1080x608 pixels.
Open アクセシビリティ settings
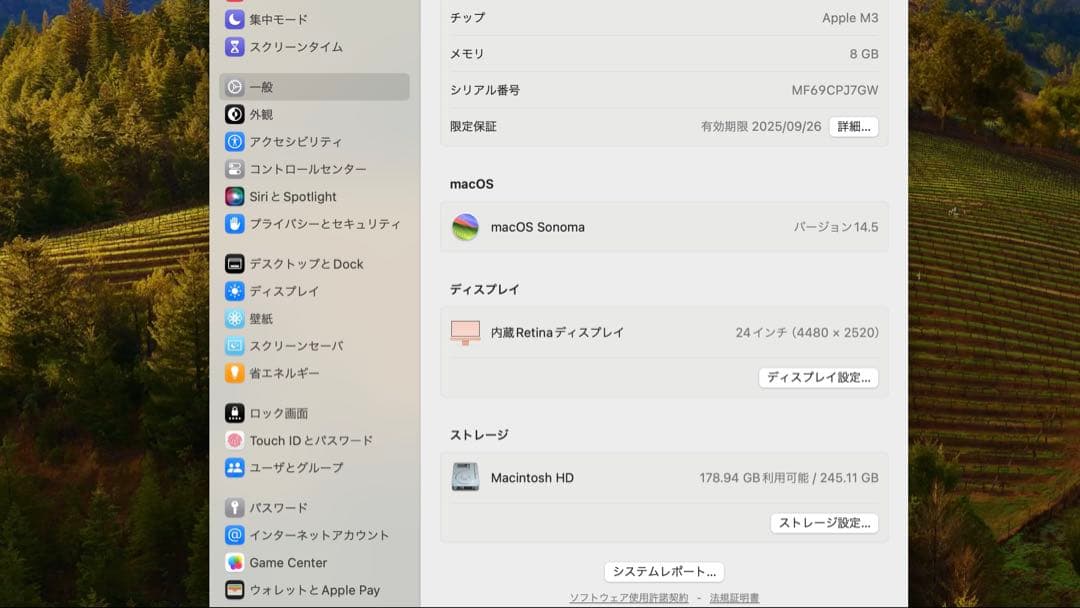[290, 142]
